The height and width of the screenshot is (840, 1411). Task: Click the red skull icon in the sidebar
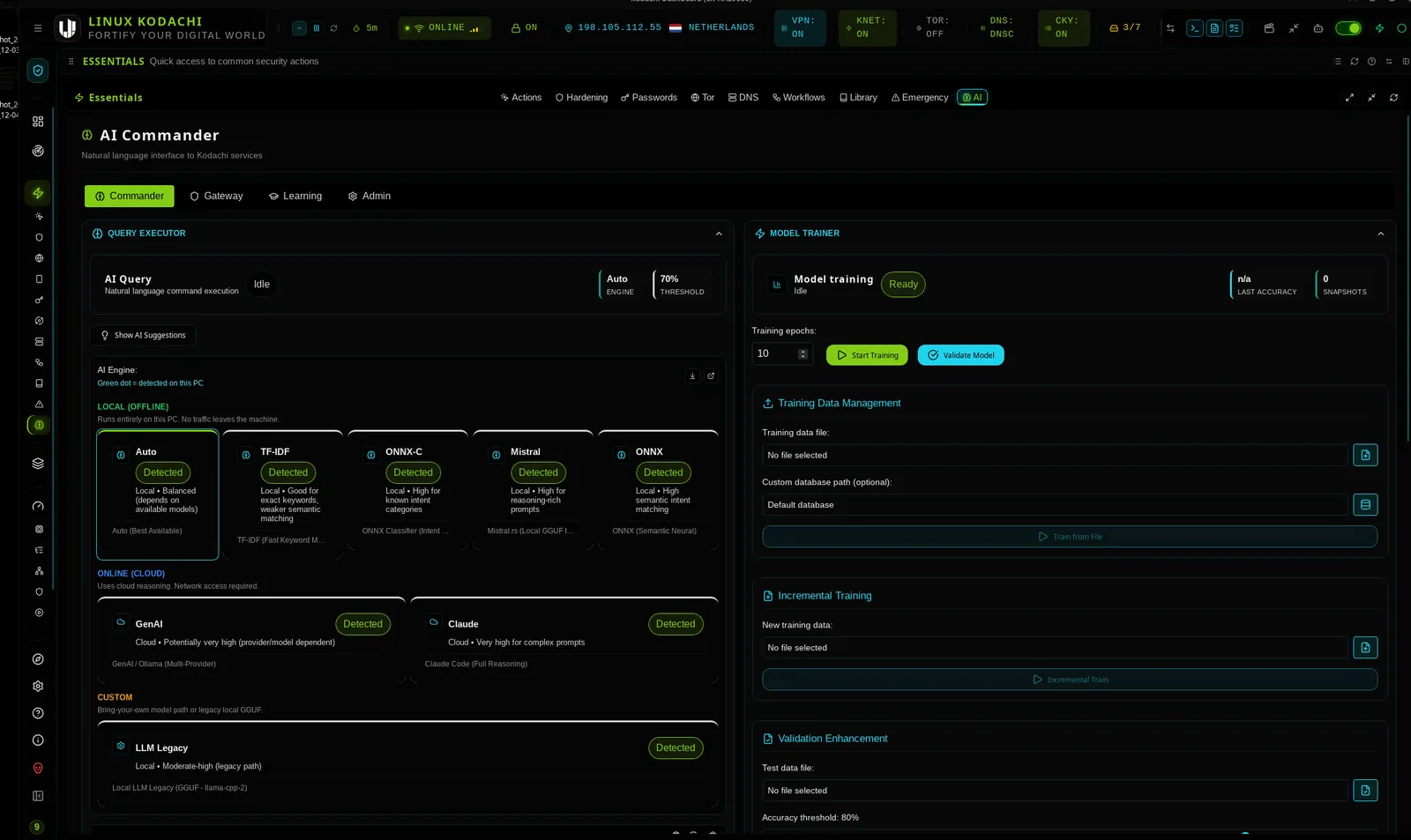[x=38, y=769]
